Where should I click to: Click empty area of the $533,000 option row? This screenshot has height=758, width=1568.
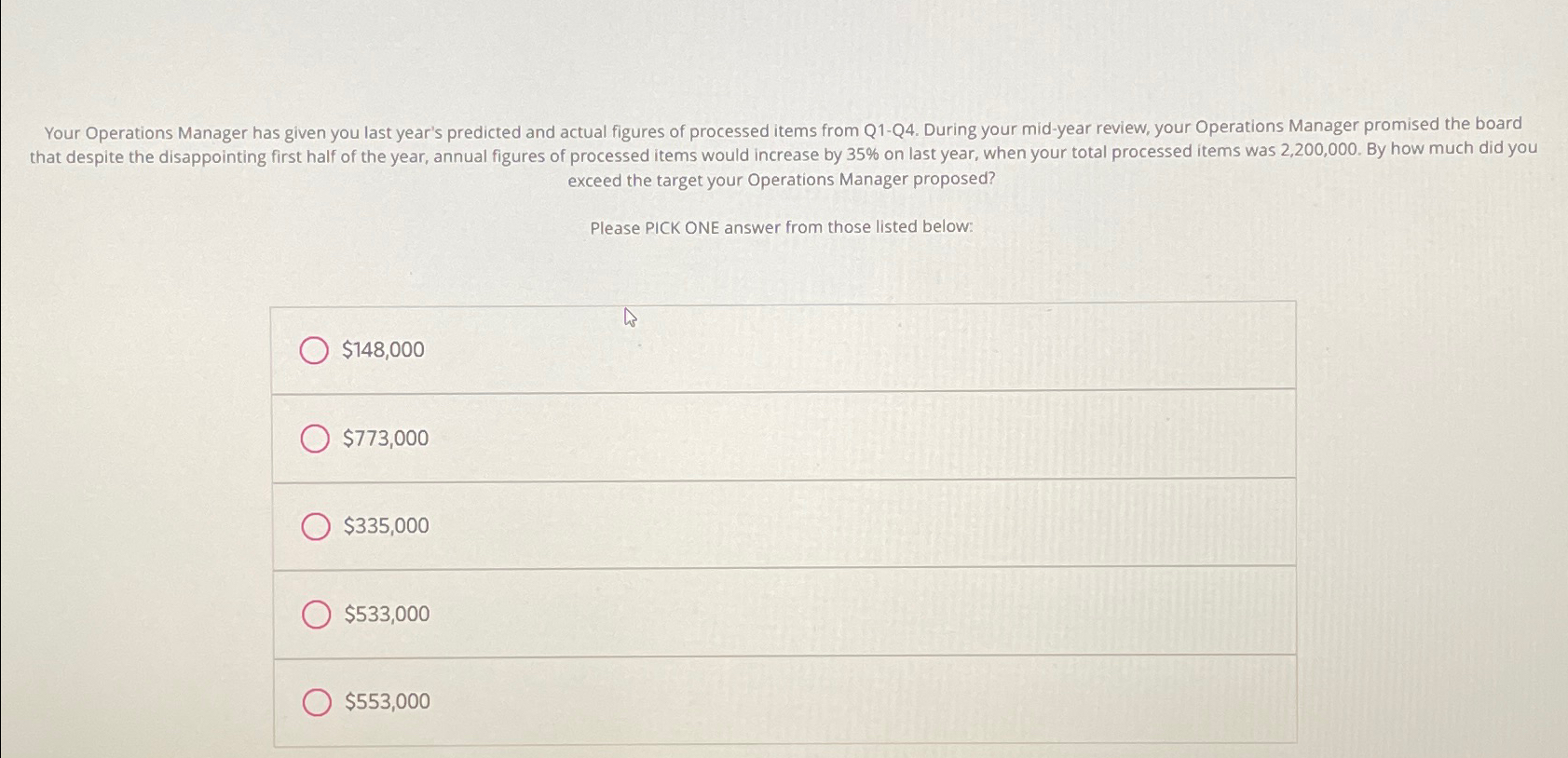click(839, 611)
